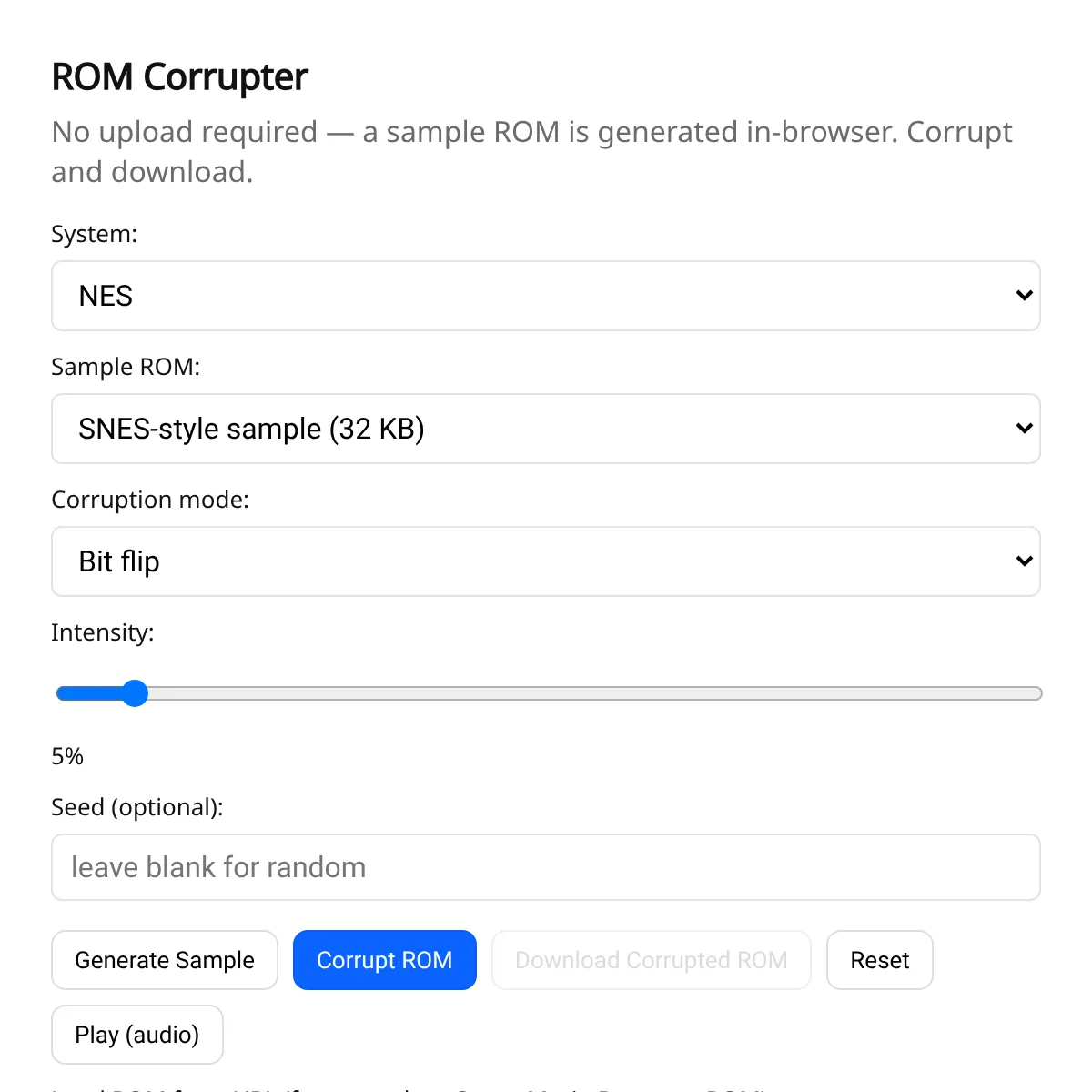Click the ROM Corrupter page heading

pyautogui.click(x=180, y=77)
